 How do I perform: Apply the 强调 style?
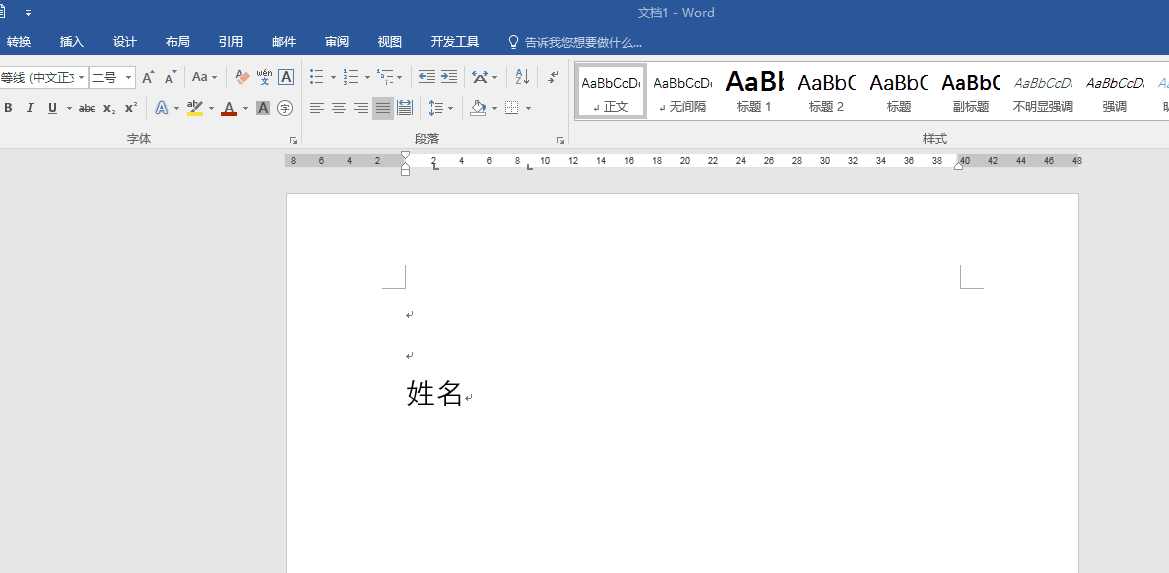pos(1115,92)
